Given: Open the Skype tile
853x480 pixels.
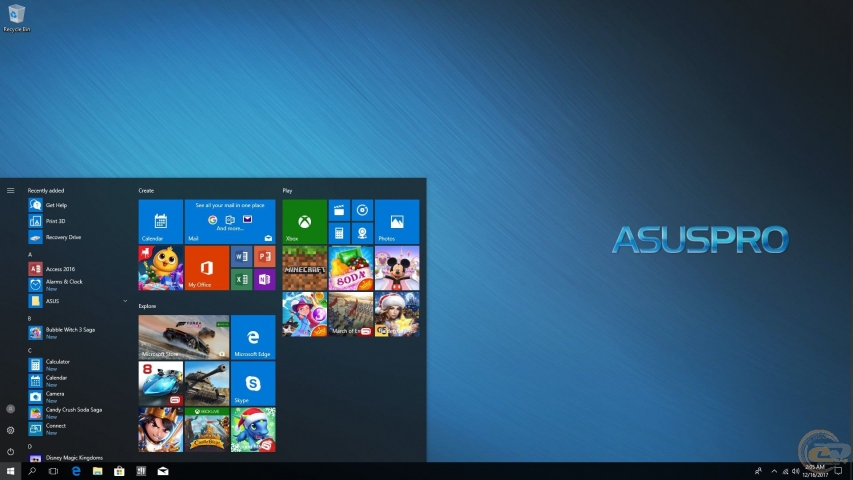Looking at the screenshot, I should [253, 383].
